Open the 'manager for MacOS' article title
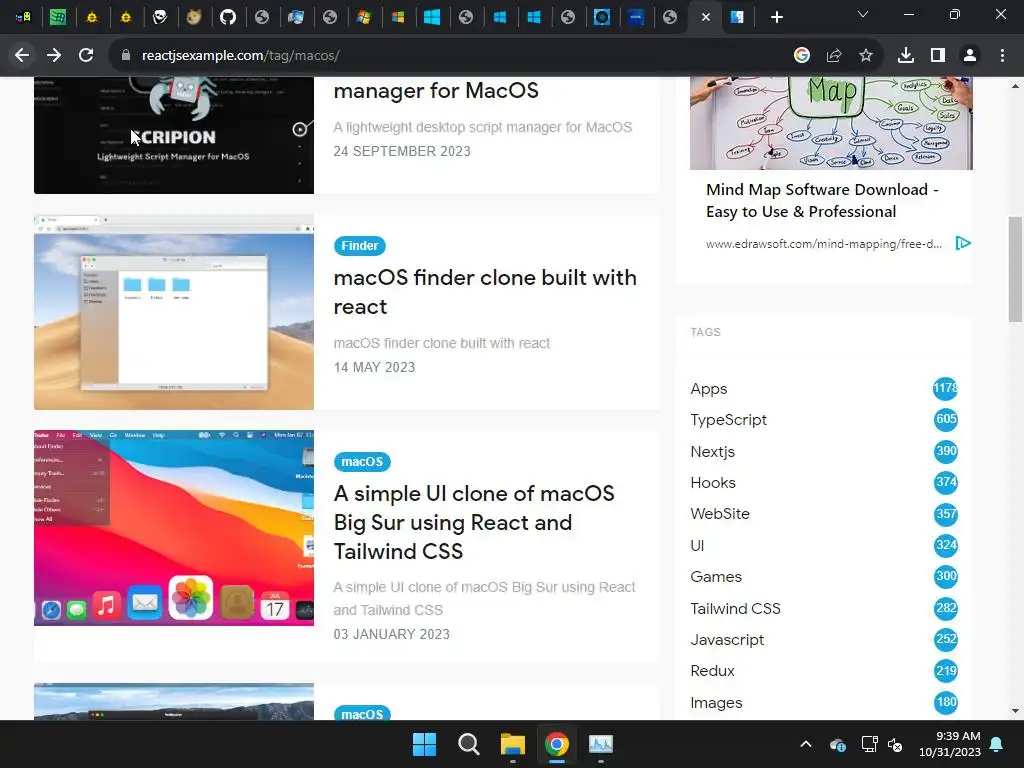Screen dimensions: 1024x768 (x=436, y=90)
